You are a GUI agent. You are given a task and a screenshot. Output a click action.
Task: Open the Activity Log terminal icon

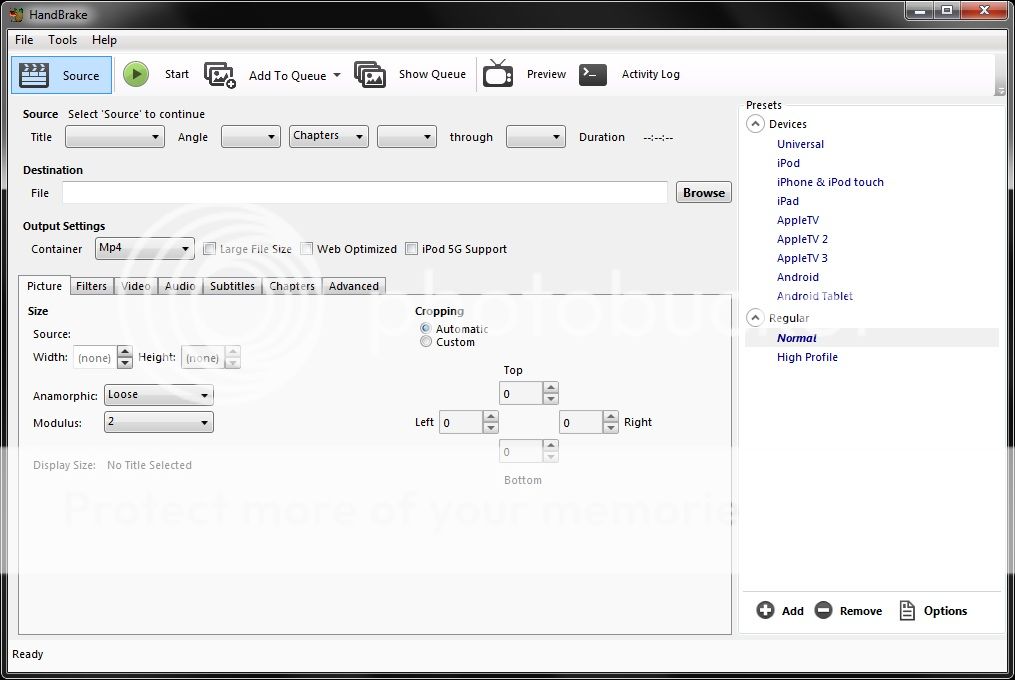pos(593,74)
